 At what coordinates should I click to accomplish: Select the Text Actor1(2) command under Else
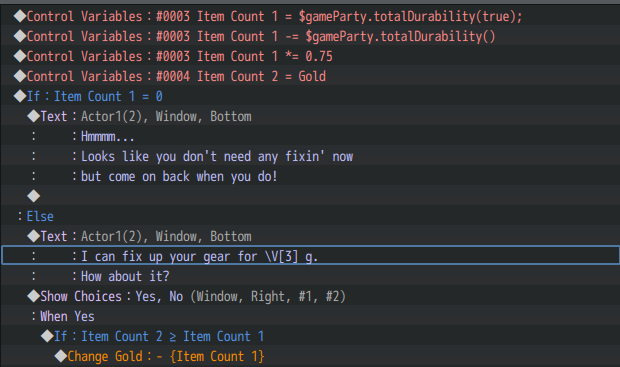tap(310, 236)
